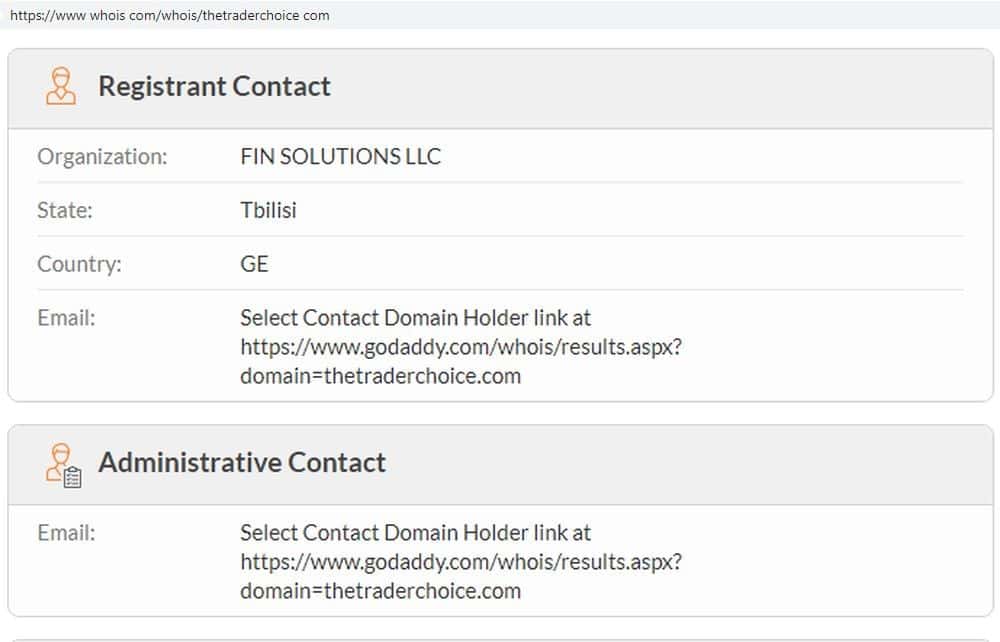Click Administrative 'Select Contact Domain Holder link at' text
The height and width of the screenshot is (642, 1000).
pyautogui.click(x=415, y=533)
